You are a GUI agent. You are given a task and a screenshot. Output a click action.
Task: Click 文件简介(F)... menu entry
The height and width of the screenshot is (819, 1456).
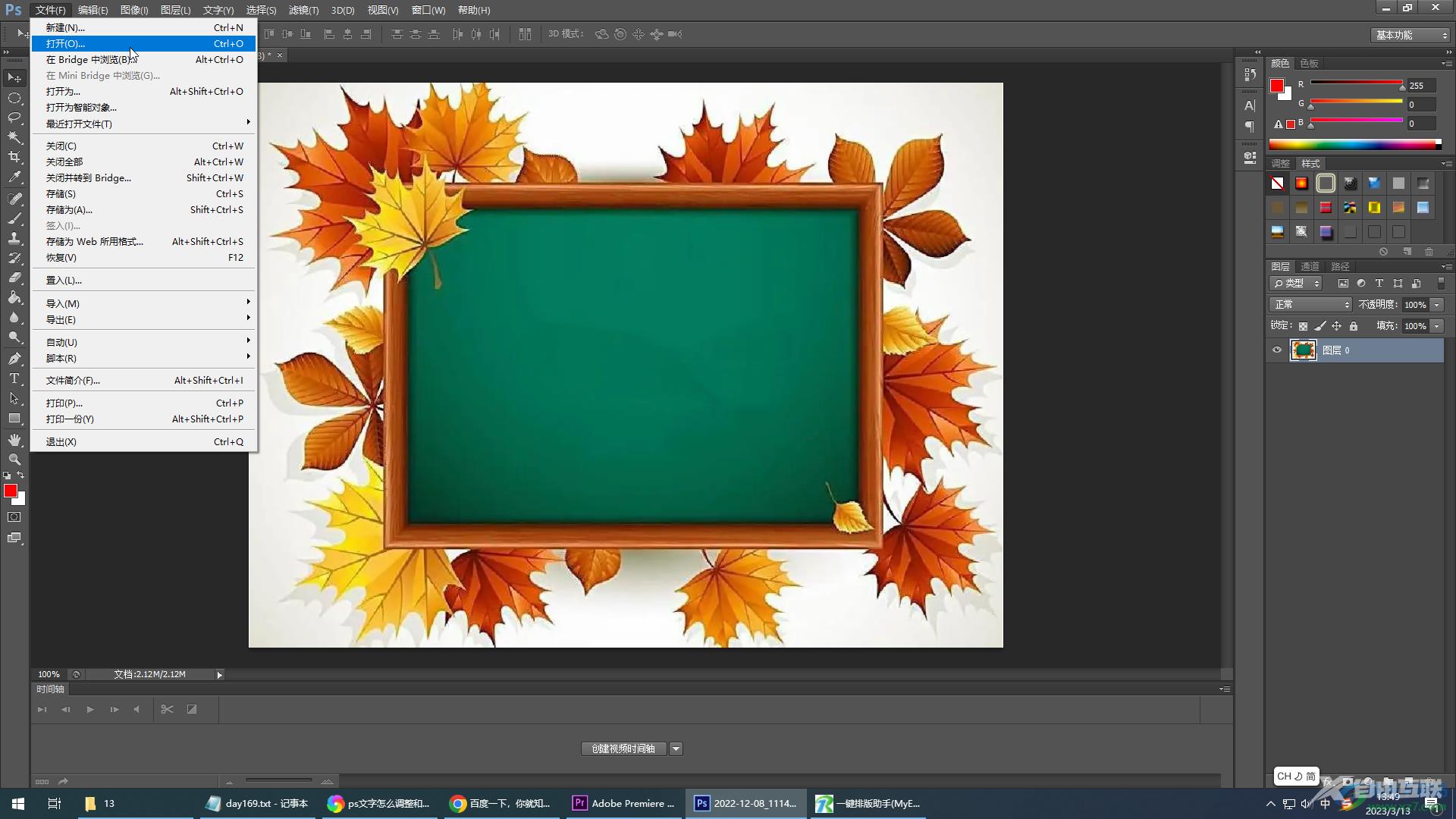(144, 380)
